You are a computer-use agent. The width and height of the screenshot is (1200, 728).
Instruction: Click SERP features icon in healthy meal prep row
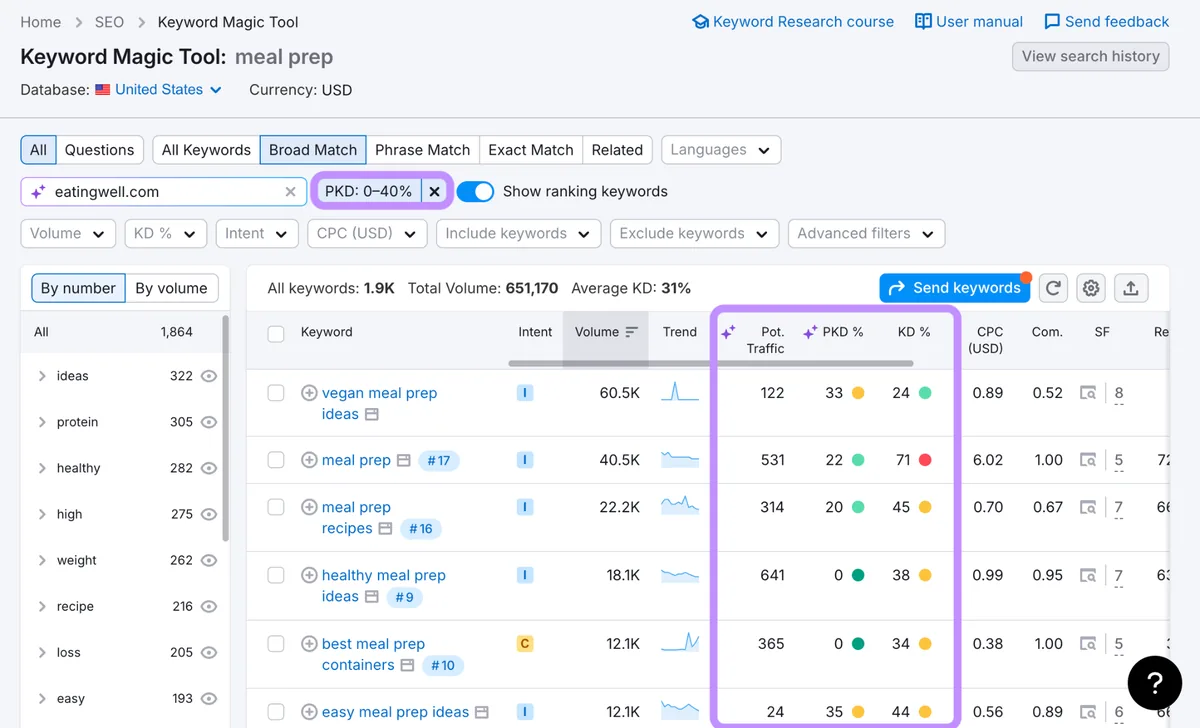pos(1087,575)
